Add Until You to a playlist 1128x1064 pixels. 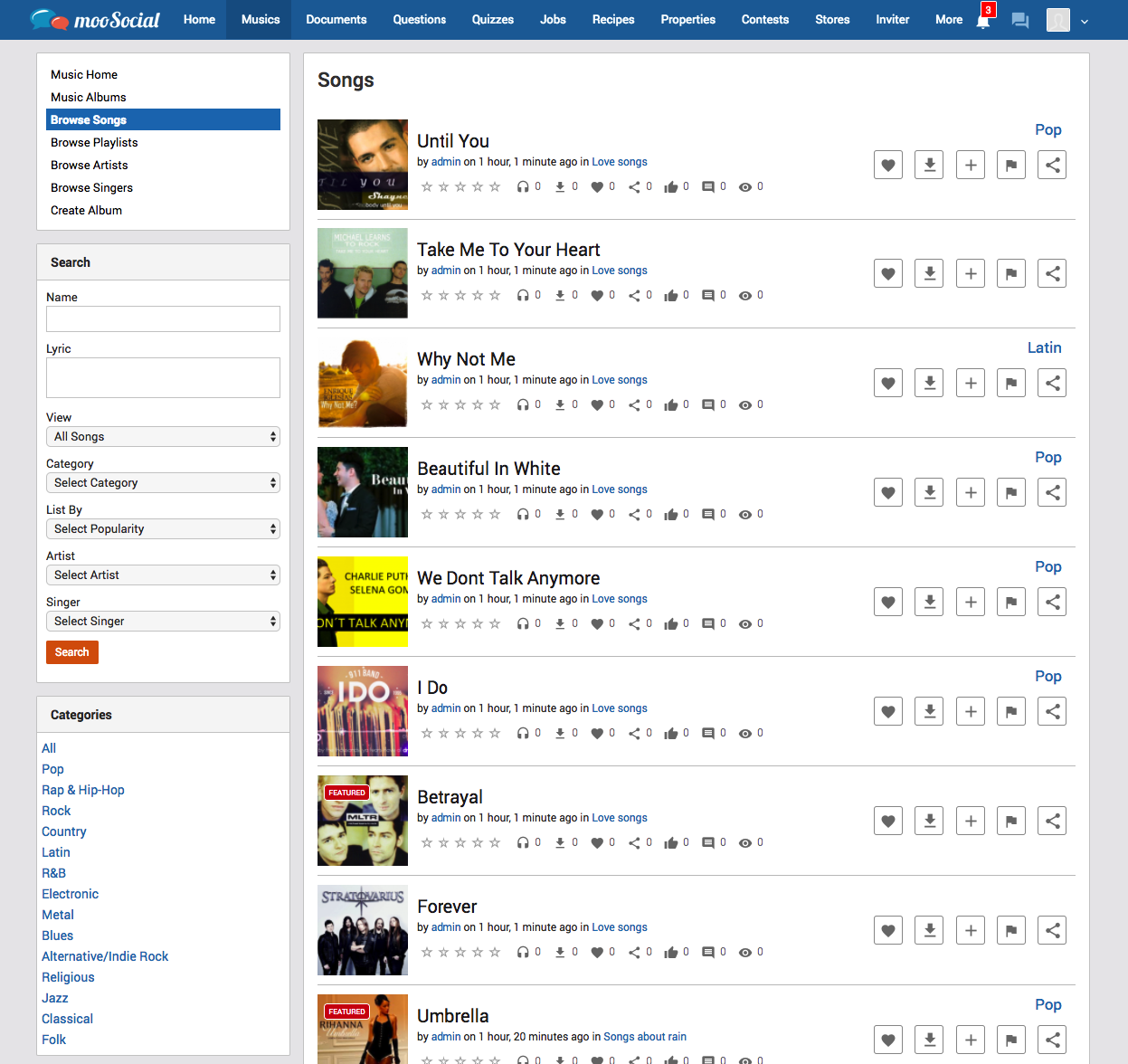(x=971, y=165)
